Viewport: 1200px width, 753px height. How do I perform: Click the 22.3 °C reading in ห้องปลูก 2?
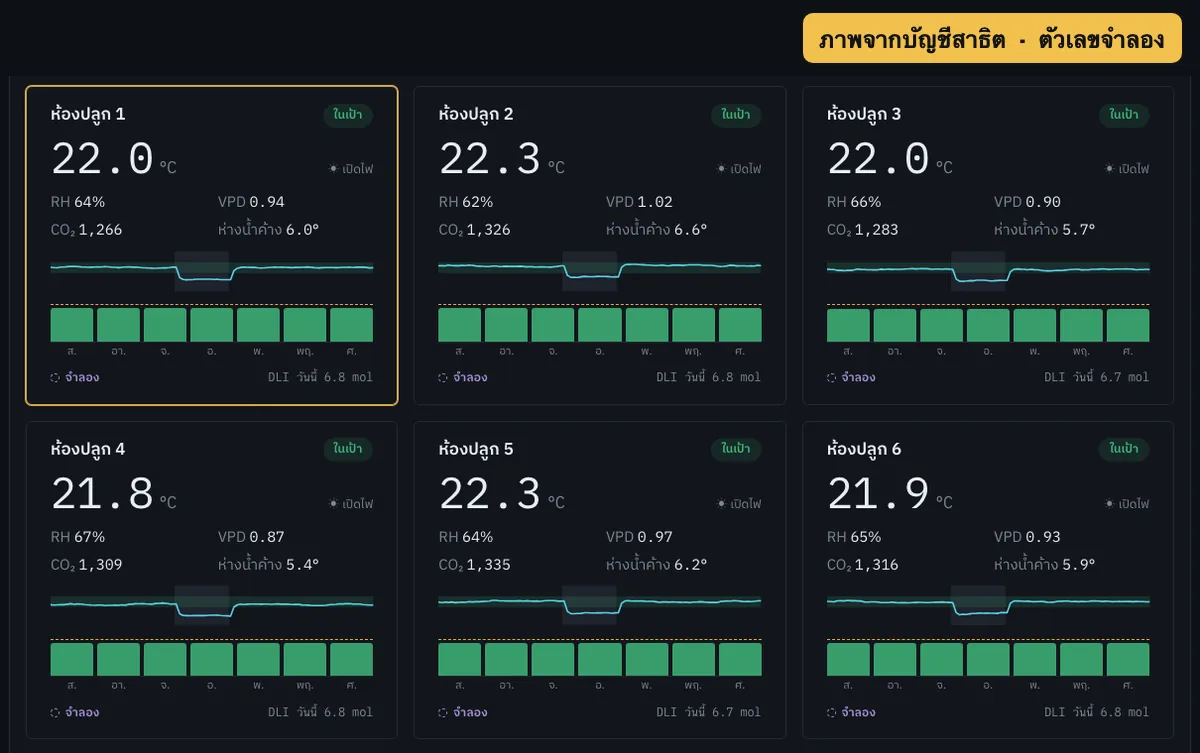502,160
